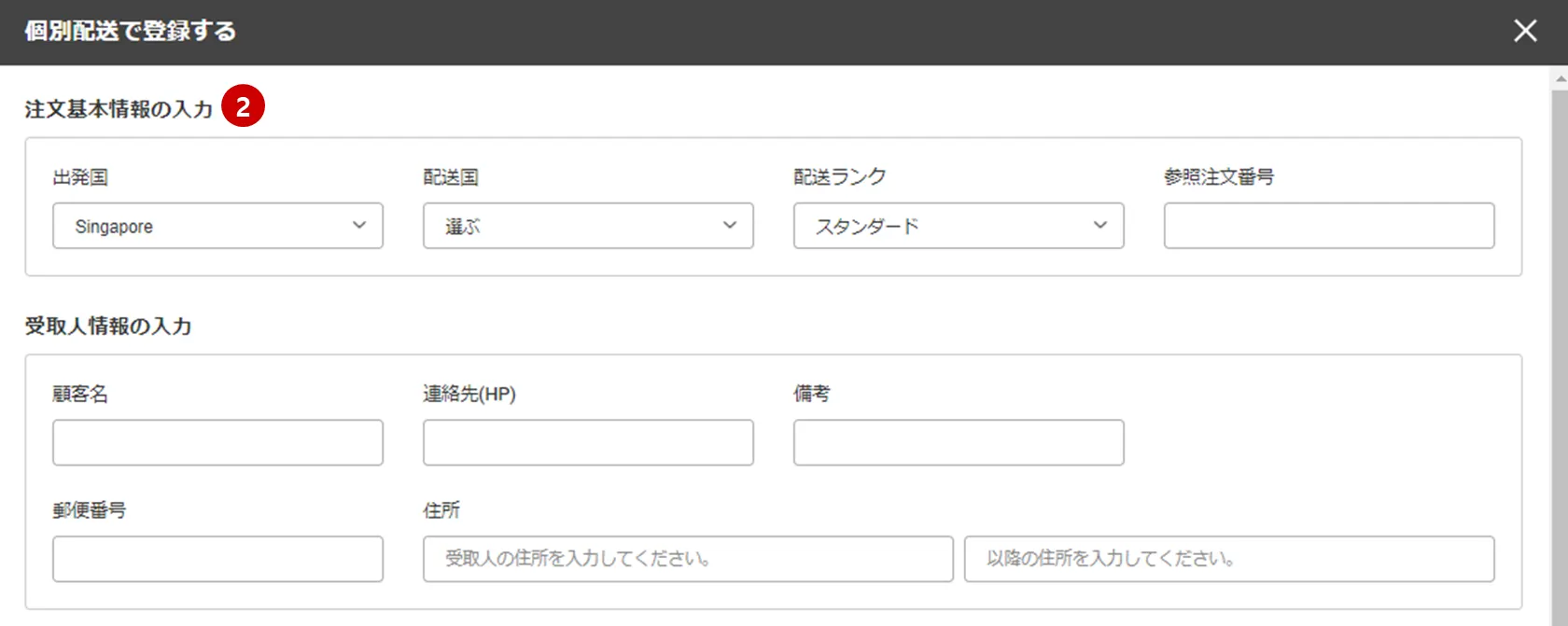Viewport: 1568px width, 626px height.
Task: Click the 備考 remarks field
Action: pos(959,442)
